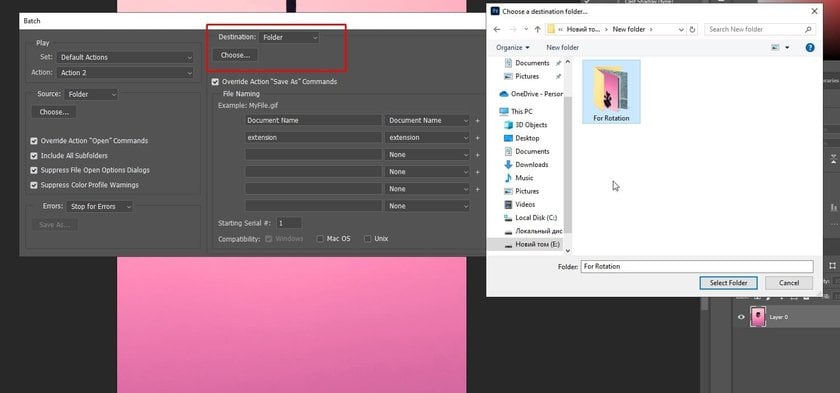Open the pinned Pictures quick access entry

pos(527,77)
